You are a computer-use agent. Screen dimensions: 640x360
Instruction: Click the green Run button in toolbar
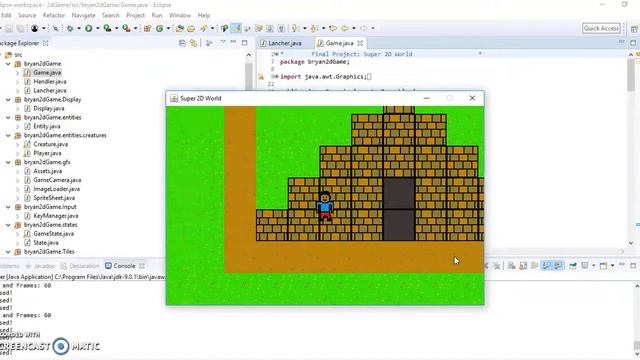pyautogui.click(x=89, y=28)
